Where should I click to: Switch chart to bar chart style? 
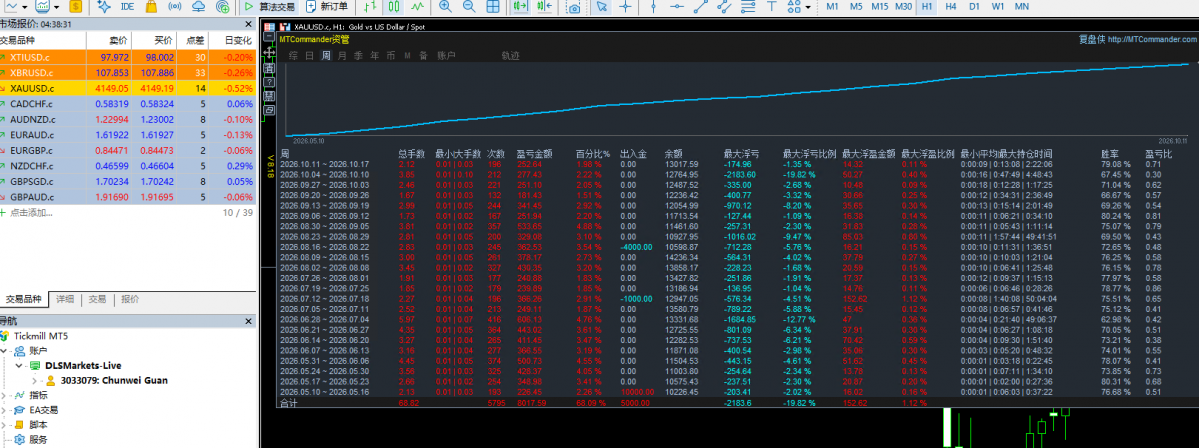point(370,7)
